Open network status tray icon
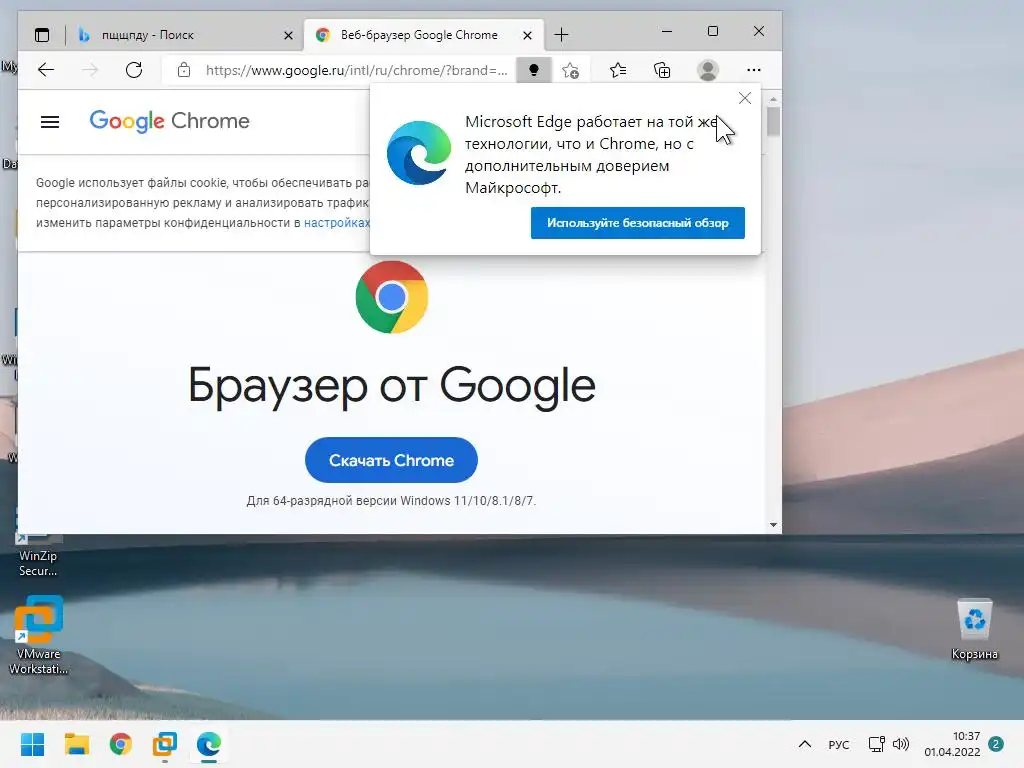Image resolution: width=1024 pixels, height=768 pixels. pyautogui.click(x=876, y=744)
